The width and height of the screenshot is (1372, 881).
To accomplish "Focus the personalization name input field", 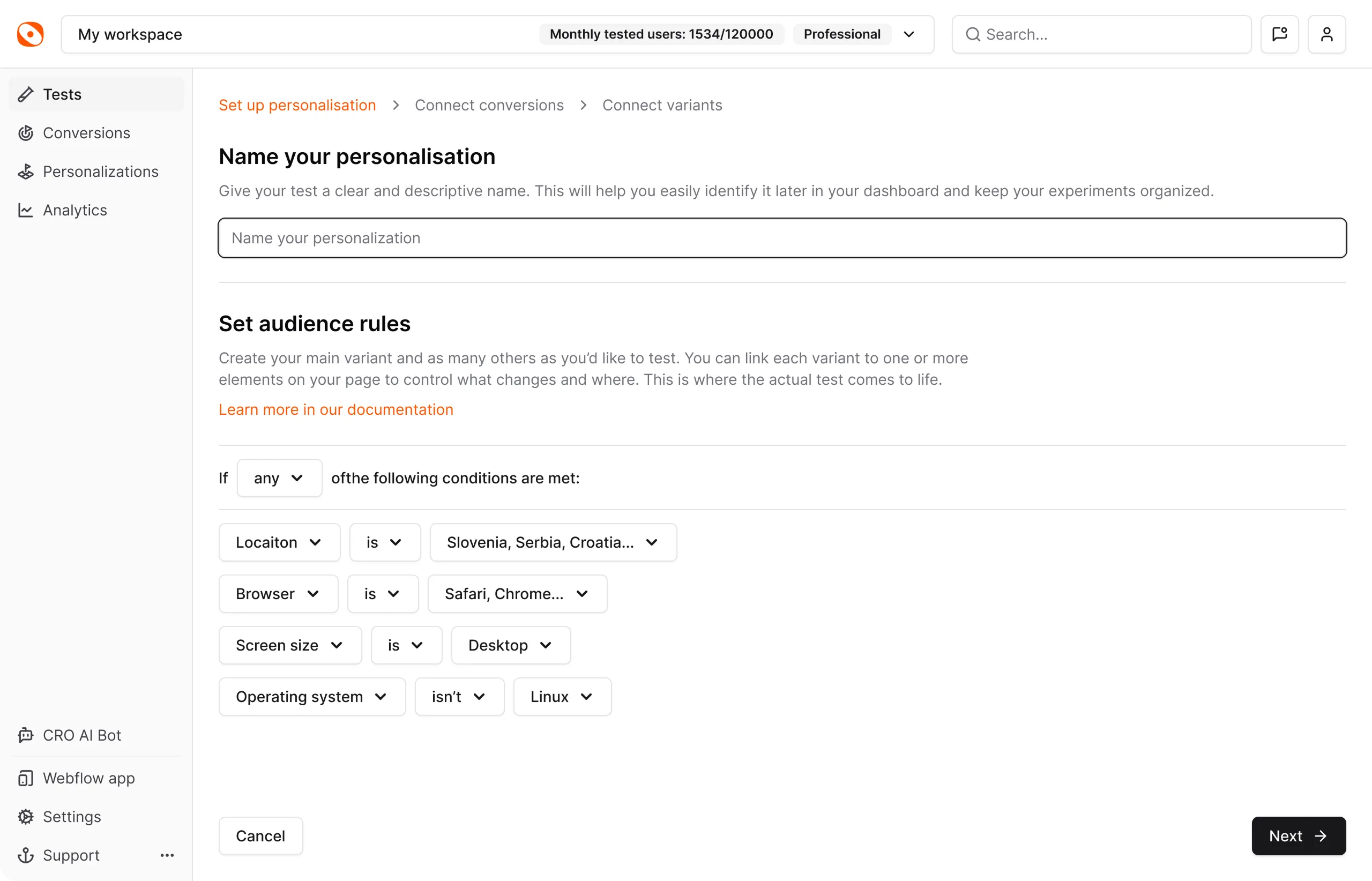I will (781, 238).
